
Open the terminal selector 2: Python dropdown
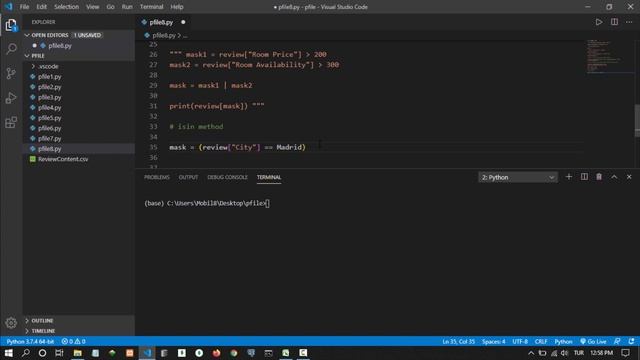pos(518,177)
